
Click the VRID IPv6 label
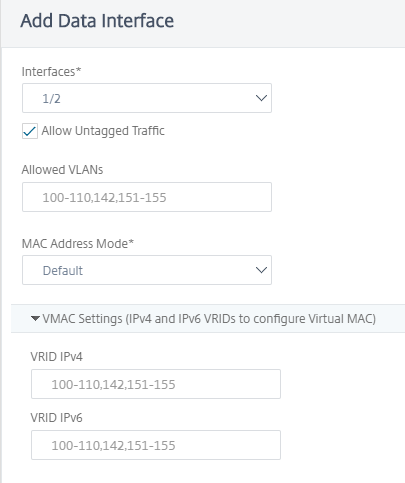click(x=56, y=418)
